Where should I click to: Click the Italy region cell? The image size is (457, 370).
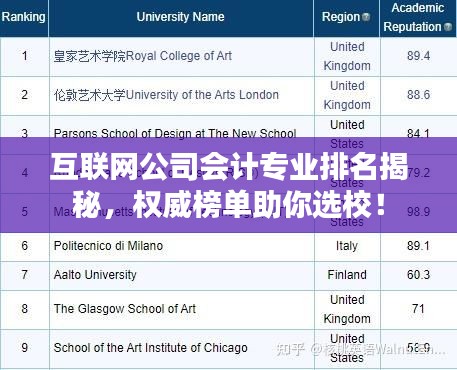(347, 246)
